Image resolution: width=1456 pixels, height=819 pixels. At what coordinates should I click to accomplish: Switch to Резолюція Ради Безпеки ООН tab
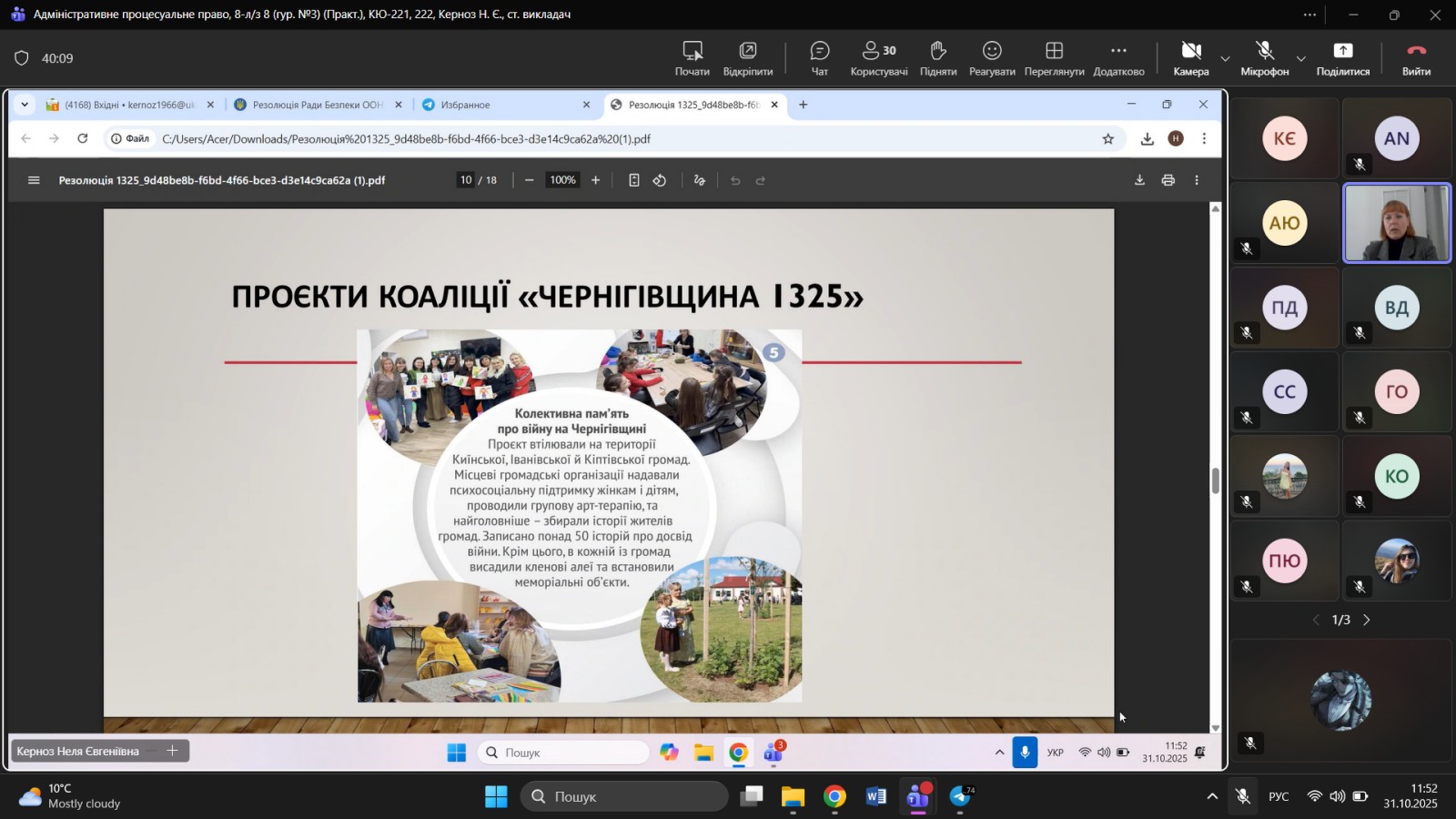point(317,105)
